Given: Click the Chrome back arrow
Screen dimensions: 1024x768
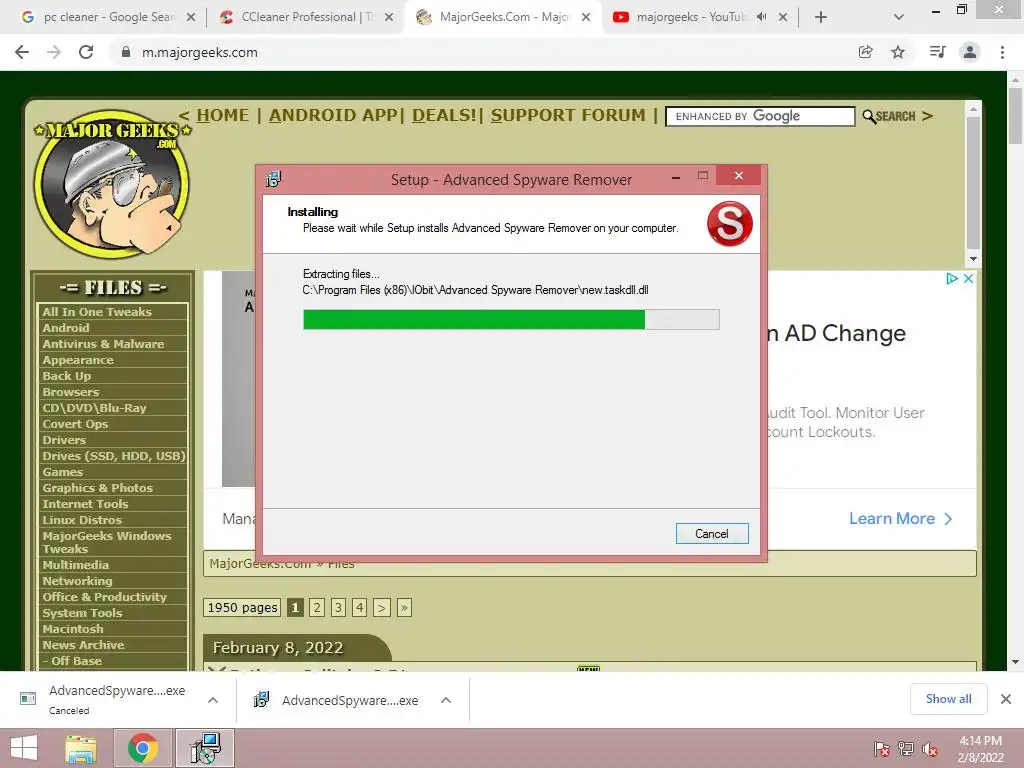Looking at the screenshot, I should tap(22, 52).
